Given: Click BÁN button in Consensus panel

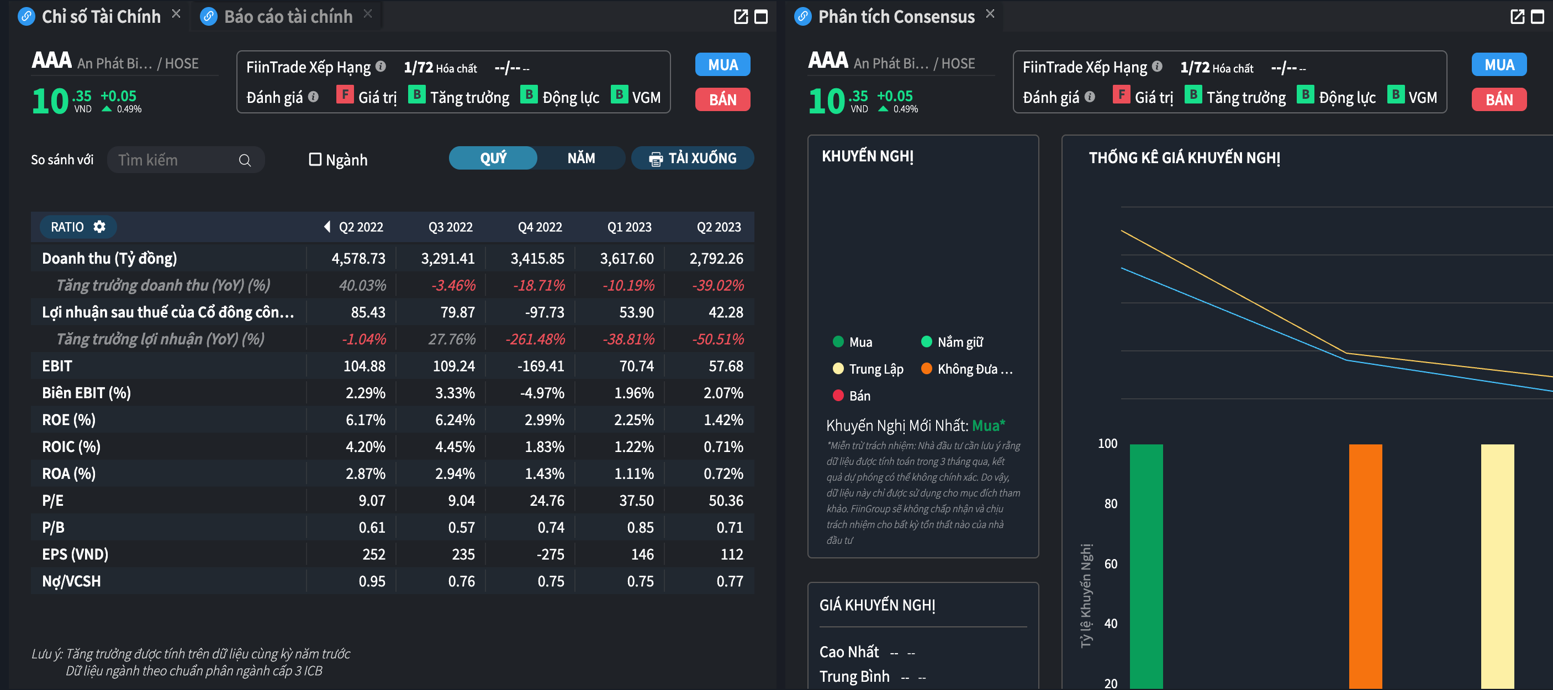Looking at the screenshot, I should 1499,99.
